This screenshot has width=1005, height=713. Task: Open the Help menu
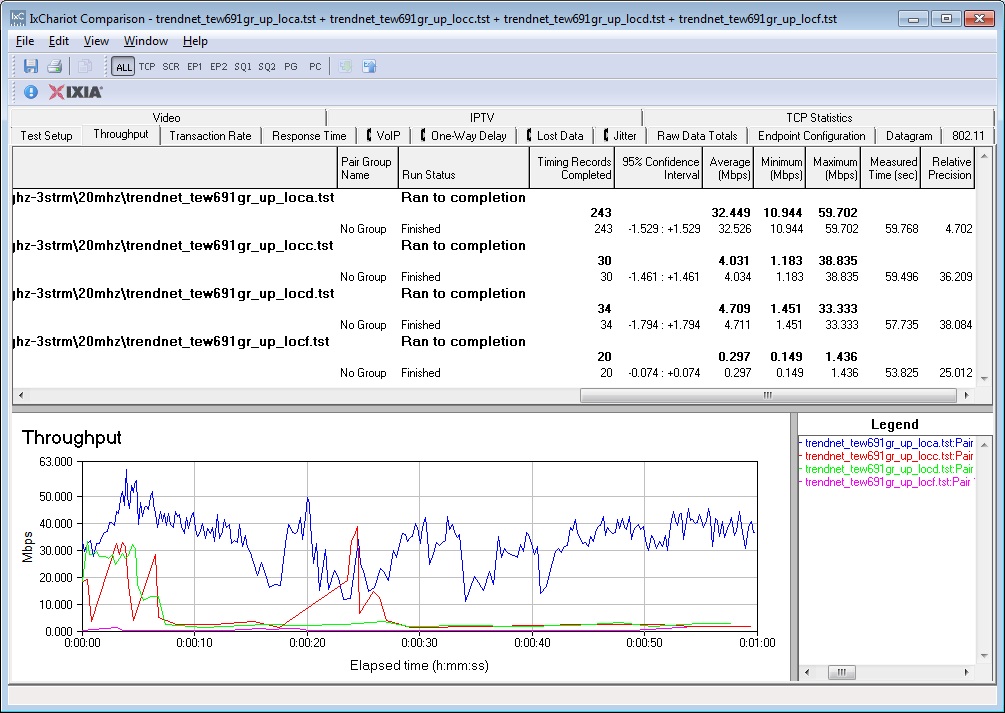[x=195, y=41]
